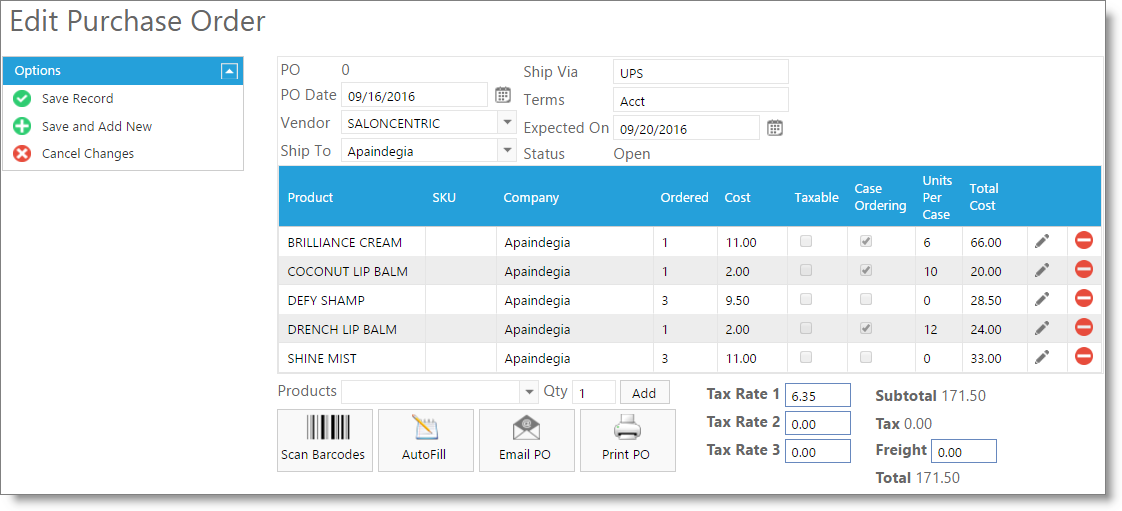Click the Company column header
The width and height of the screenshot is (1122, 511).
click(x=531, y=198)
